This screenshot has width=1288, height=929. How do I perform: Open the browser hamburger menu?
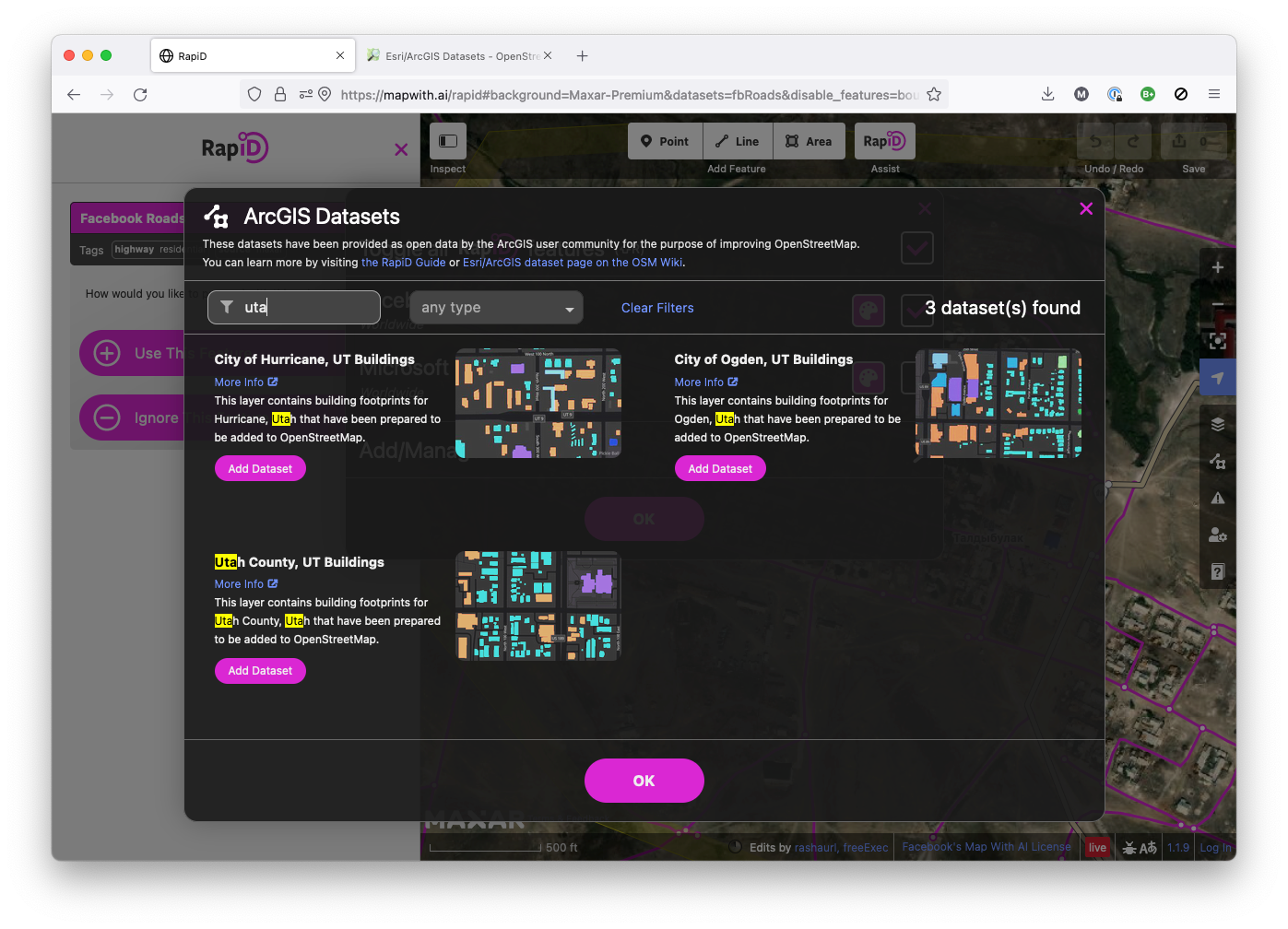click(x=1214, y=94)
